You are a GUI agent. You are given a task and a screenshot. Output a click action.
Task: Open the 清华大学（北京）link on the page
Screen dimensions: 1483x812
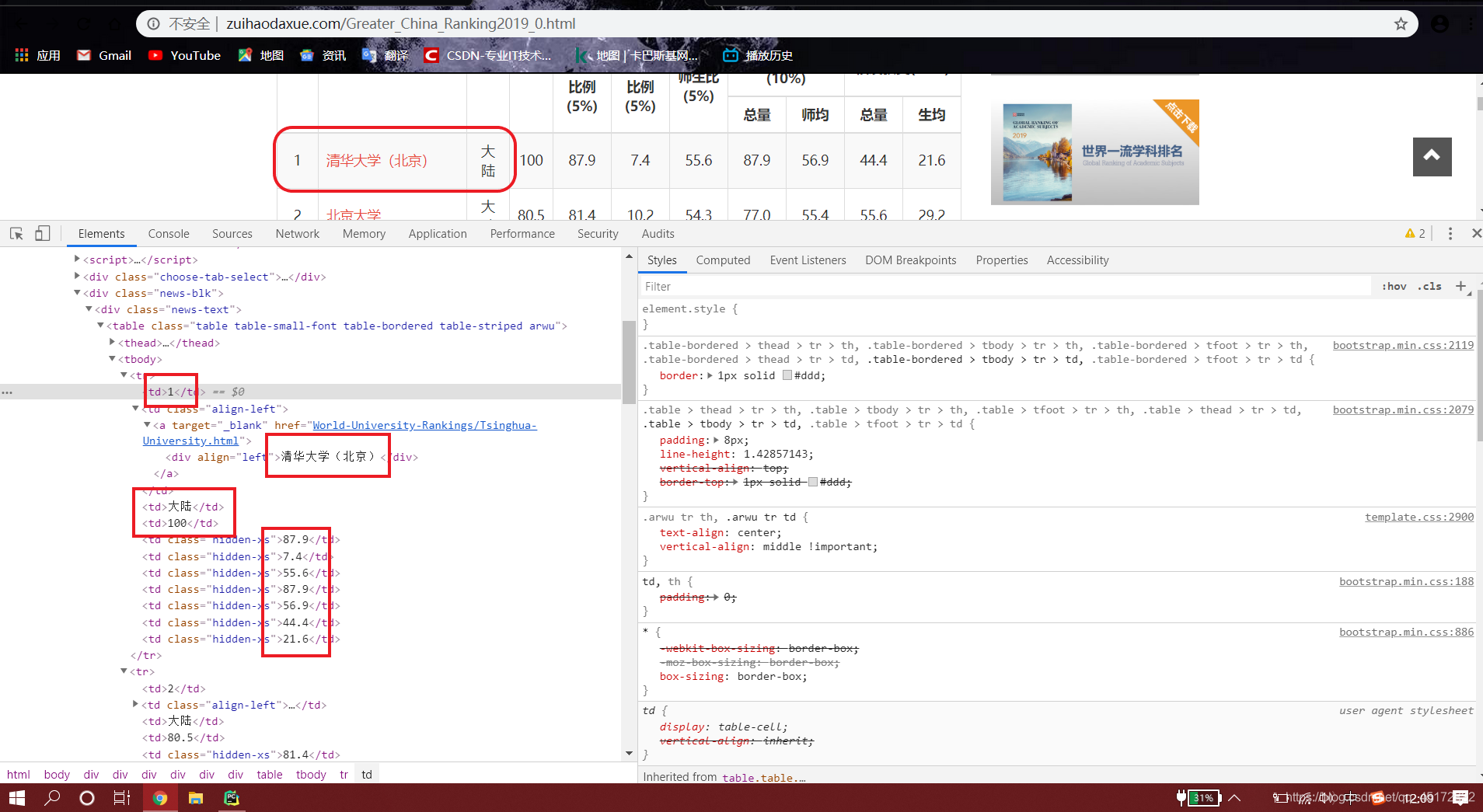click(377, 161)
